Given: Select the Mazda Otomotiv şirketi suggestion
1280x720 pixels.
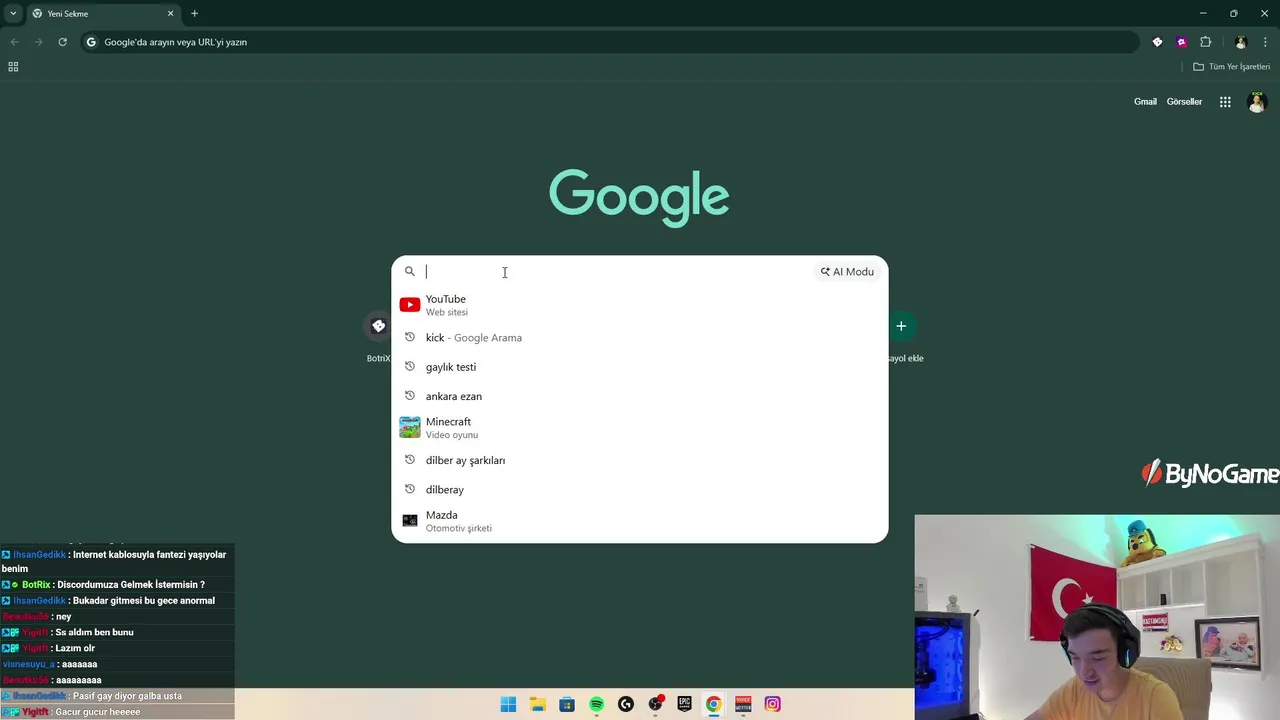Looking at the screenshot, I should 640,521.
